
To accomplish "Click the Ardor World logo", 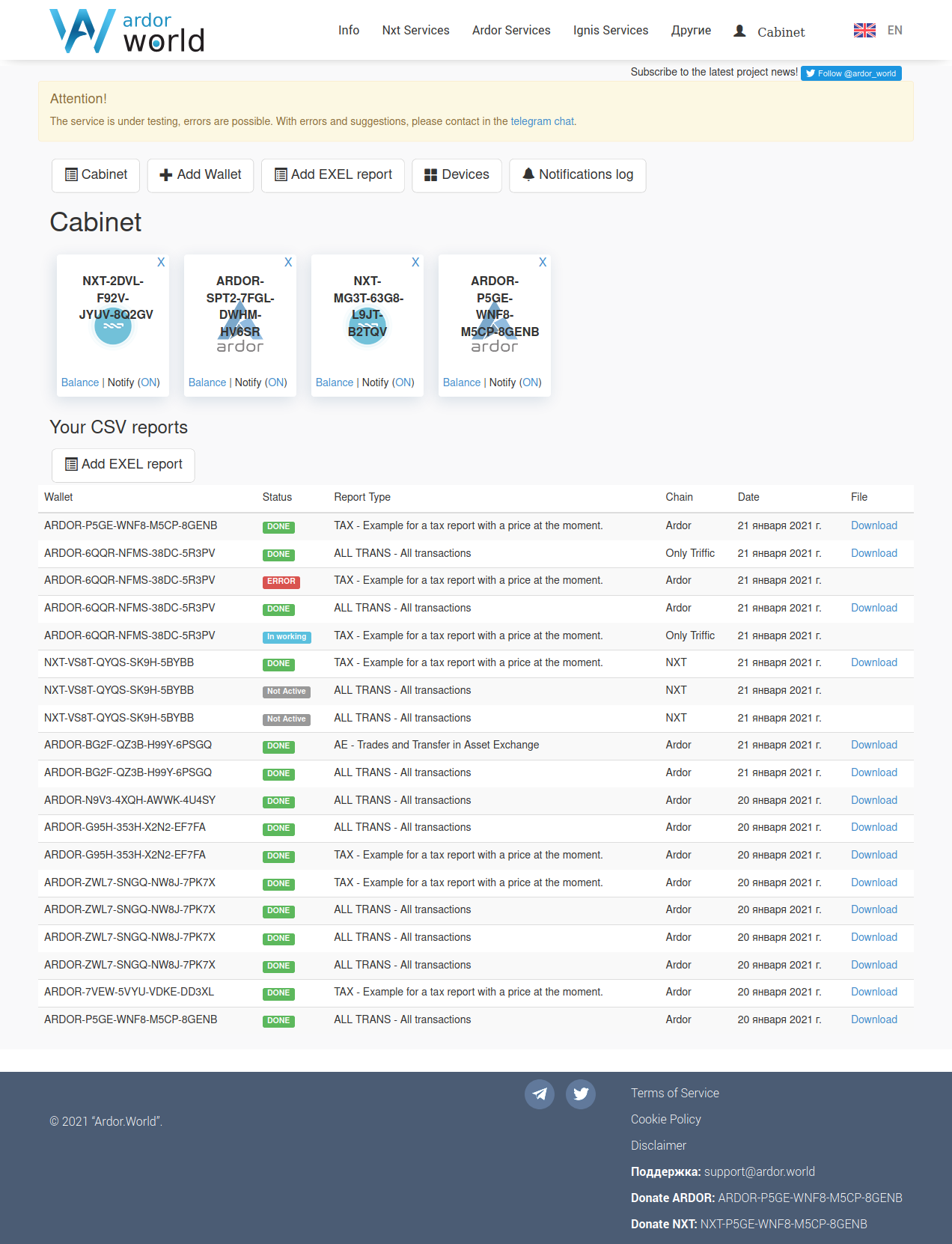I will pos(127,31).
